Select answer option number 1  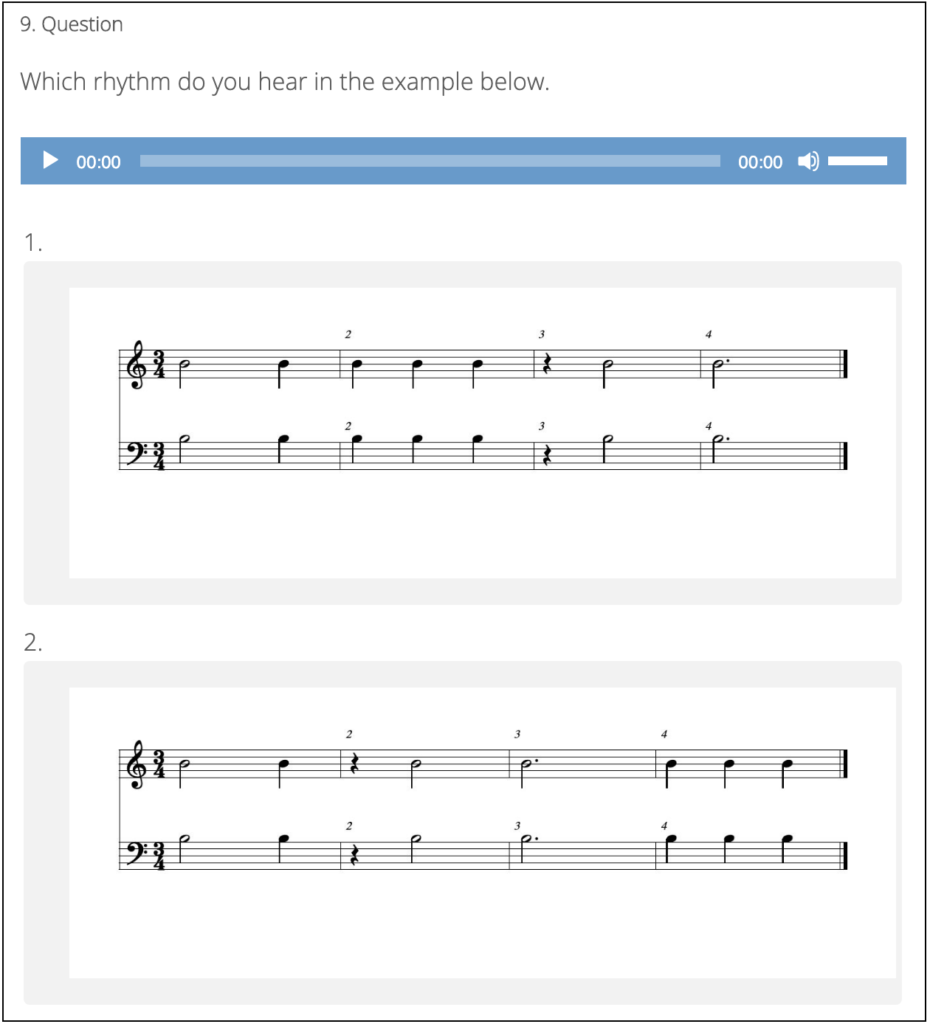[34, 242]
